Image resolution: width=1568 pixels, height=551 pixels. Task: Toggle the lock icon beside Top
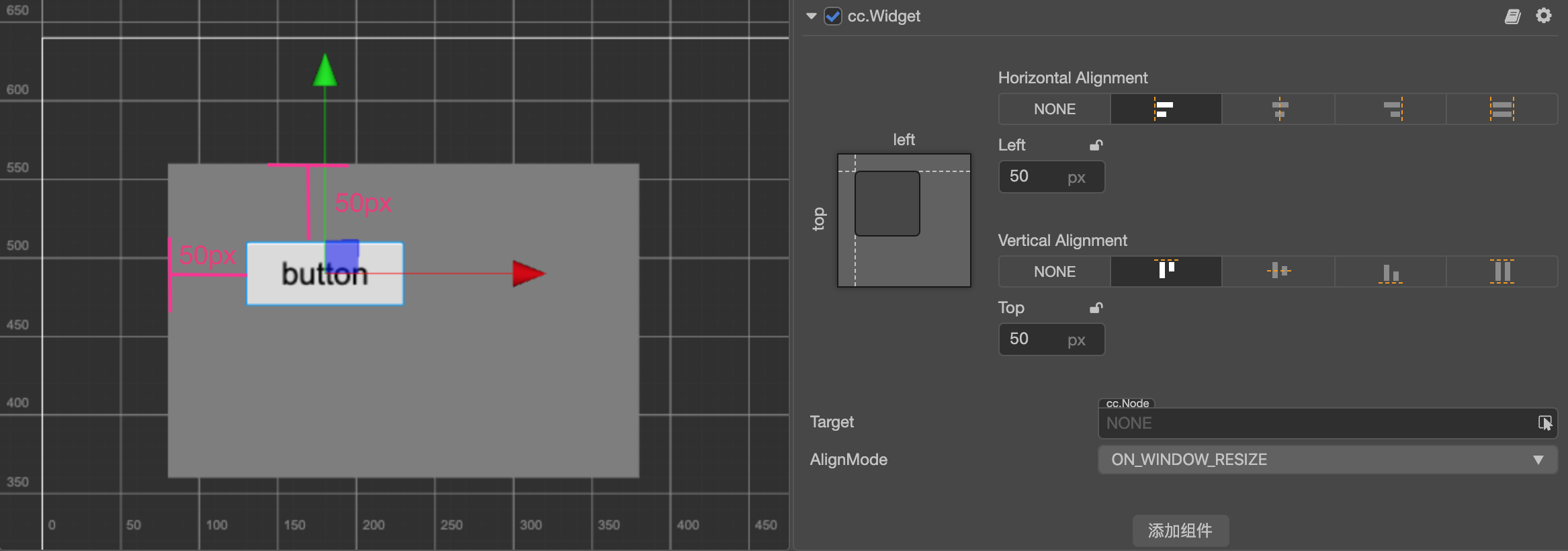pos(1096,307)
